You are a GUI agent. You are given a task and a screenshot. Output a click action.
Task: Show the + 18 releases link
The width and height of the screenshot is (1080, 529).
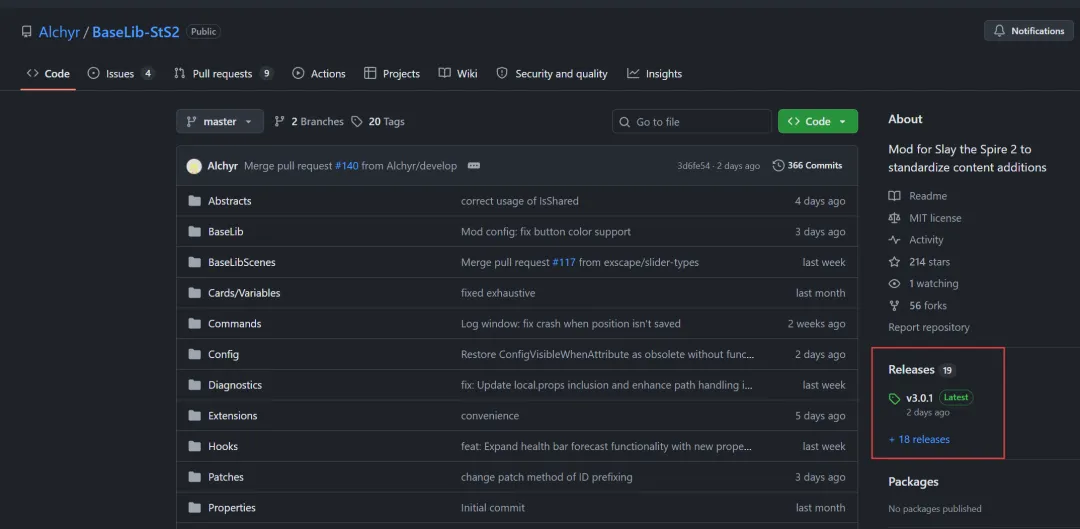[920, 439]
